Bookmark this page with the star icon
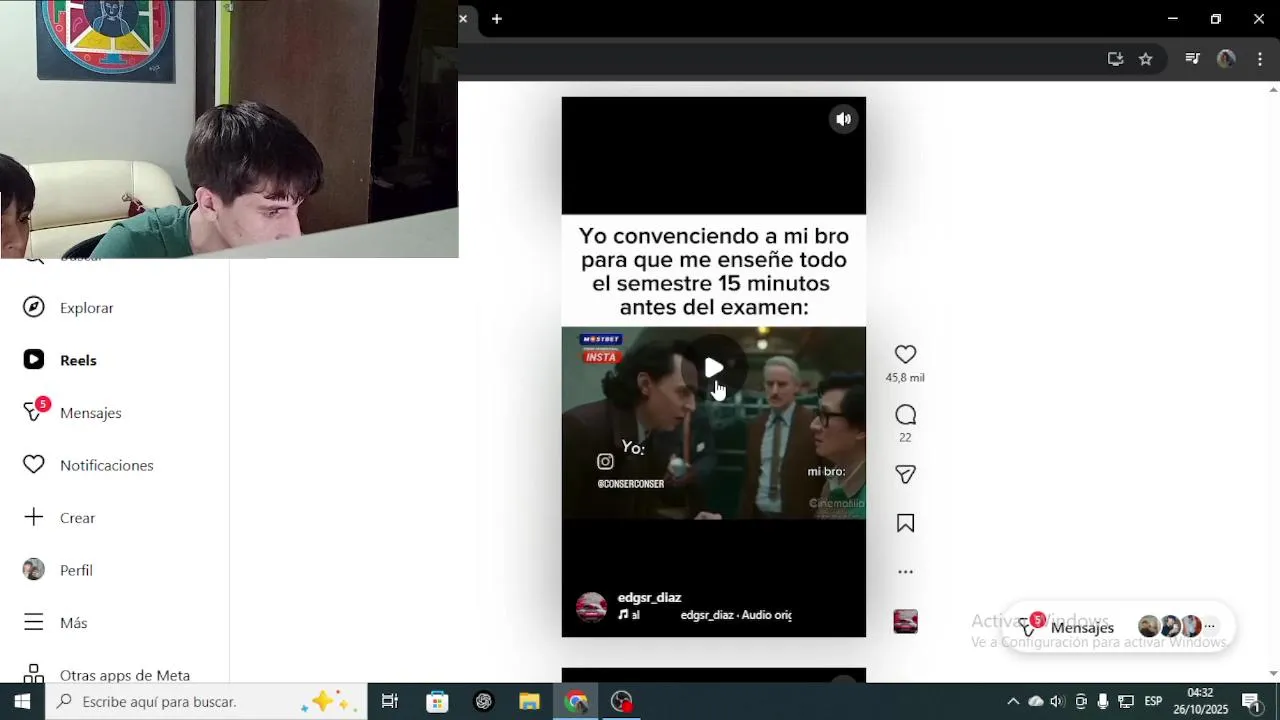 point(1146,59)
